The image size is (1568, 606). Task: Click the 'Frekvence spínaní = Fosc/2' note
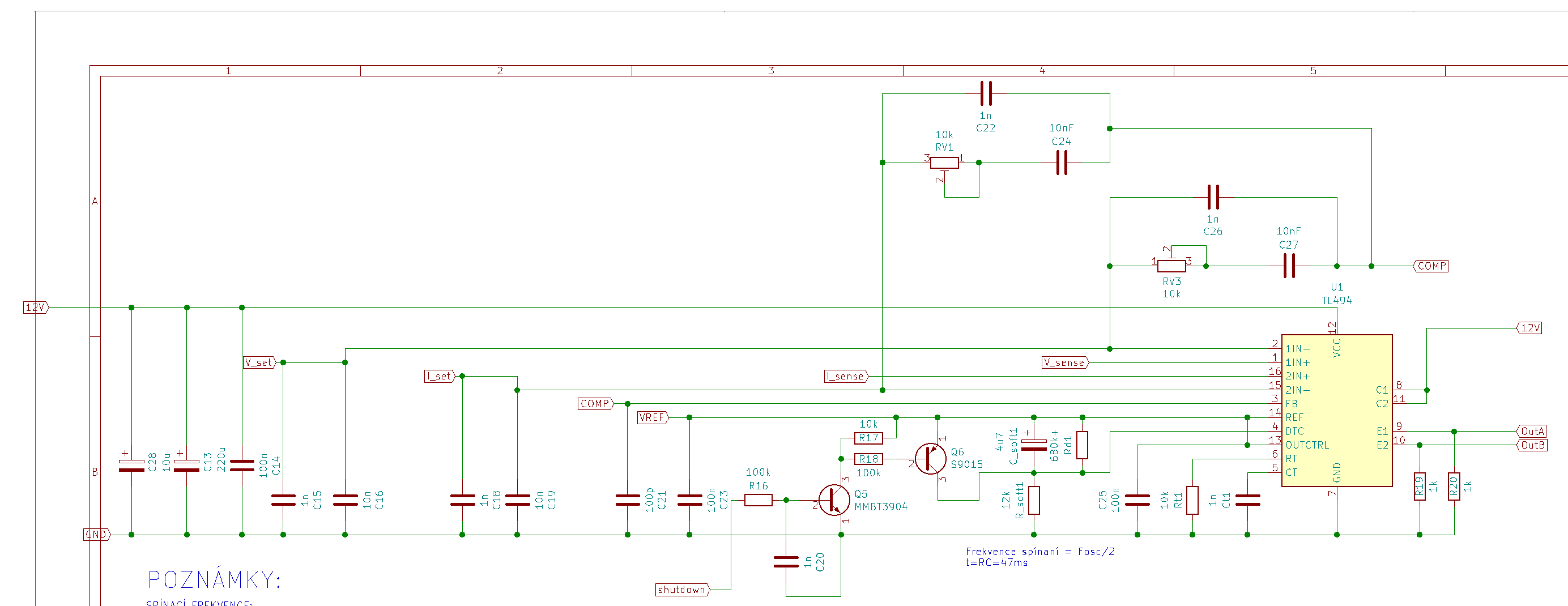[x=1040, y=552]
